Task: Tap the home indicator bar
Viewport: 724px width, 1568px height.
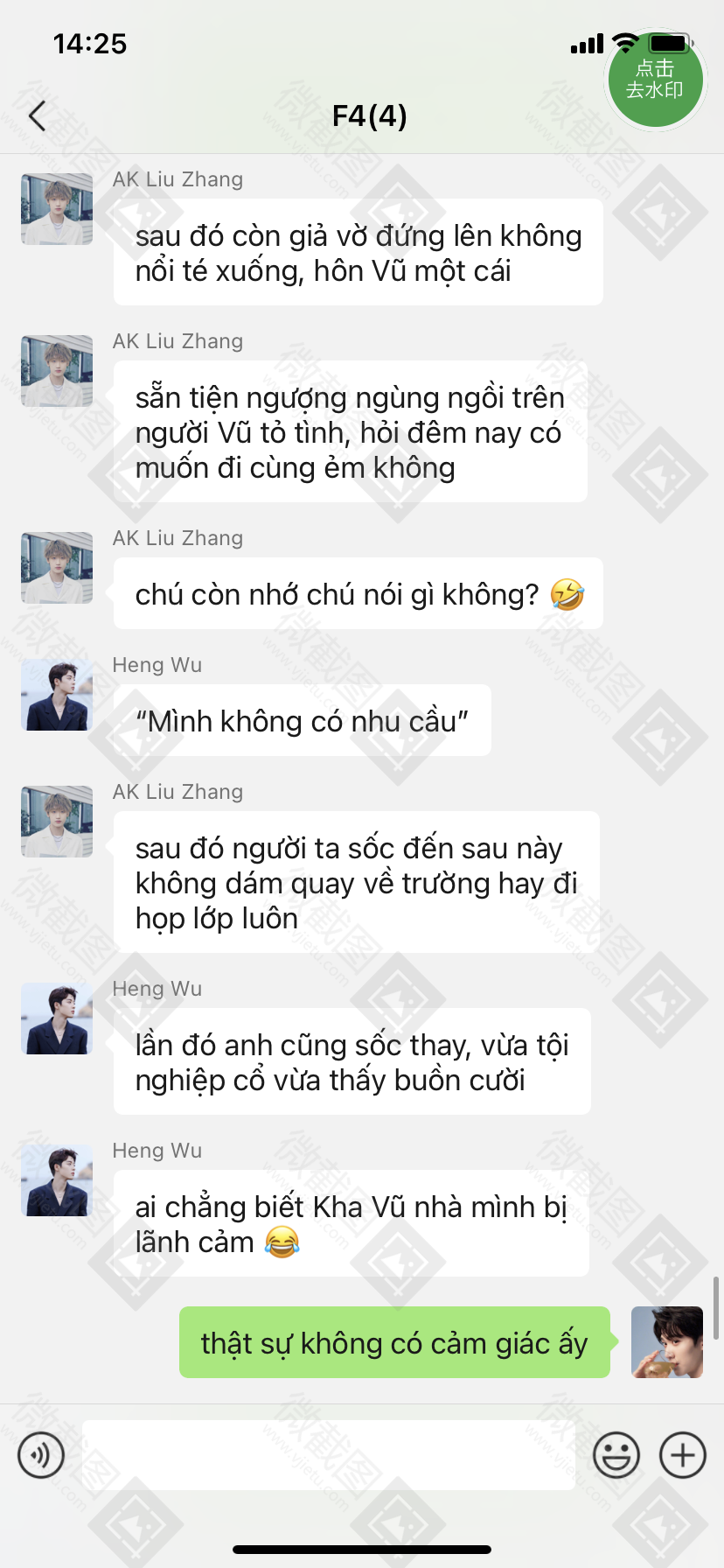Action: [362, 1550]
